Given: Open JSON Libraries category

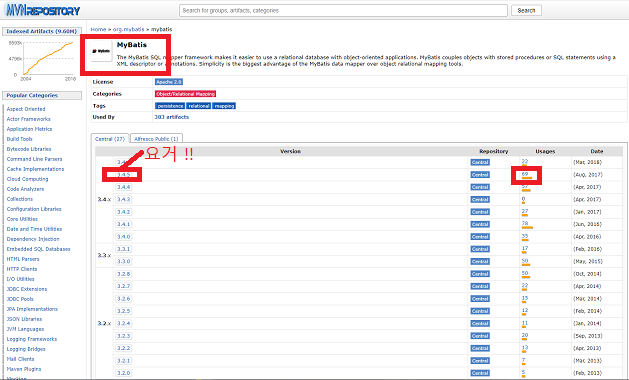Looking at the screenshot, I should [x=24, y=319].
